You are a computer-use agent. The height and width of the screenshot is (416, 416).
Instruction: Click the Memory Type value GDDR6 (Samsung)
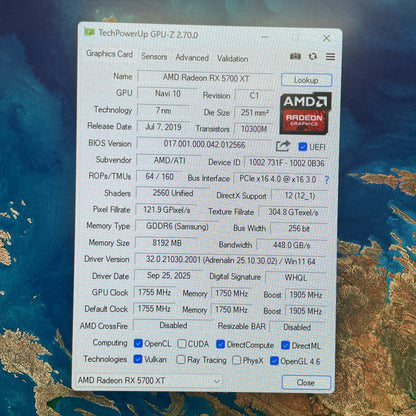[177, 226]
